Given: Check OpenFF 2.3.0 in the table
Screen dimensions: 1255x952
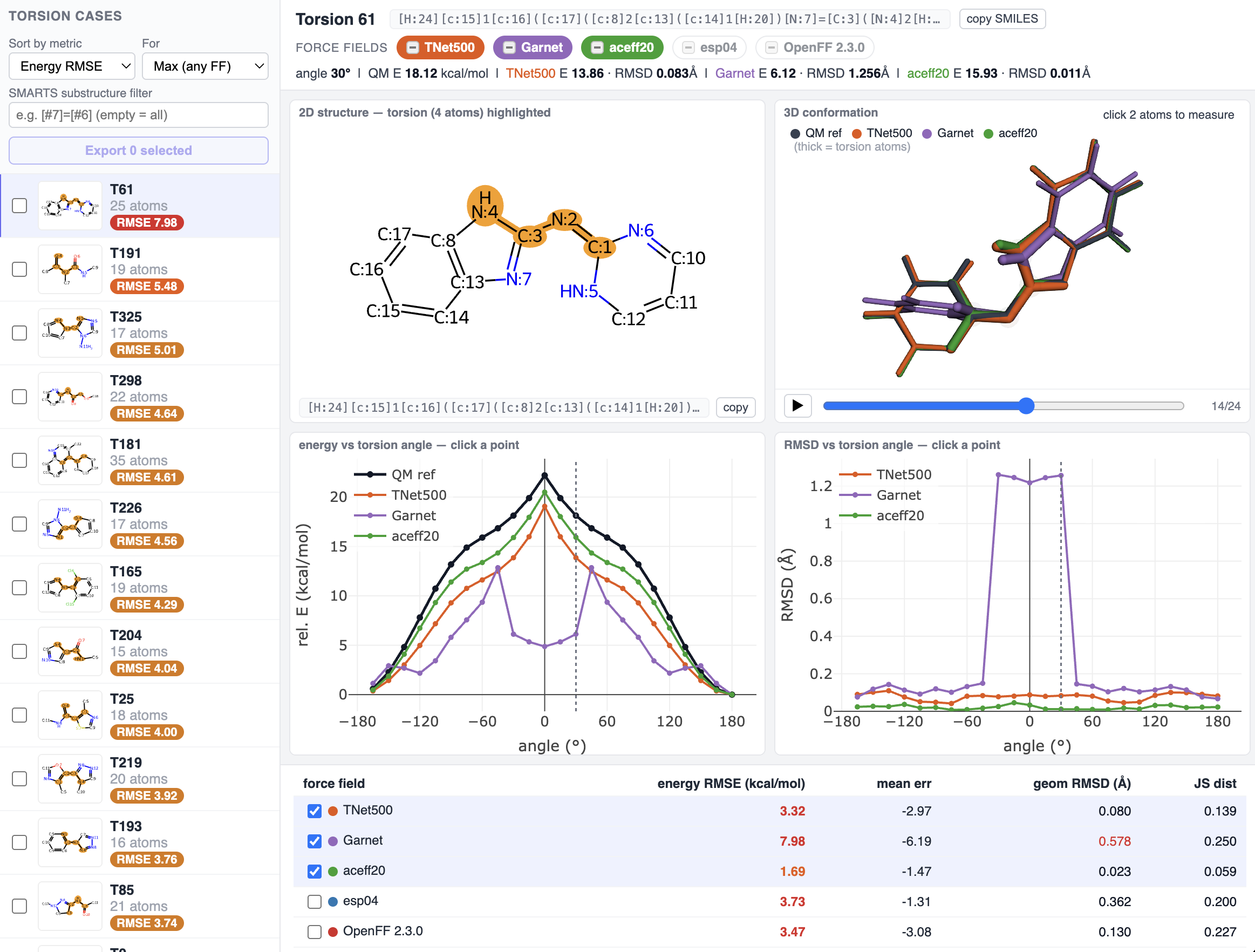Looking at the screenshot, I should click(315, 931).
